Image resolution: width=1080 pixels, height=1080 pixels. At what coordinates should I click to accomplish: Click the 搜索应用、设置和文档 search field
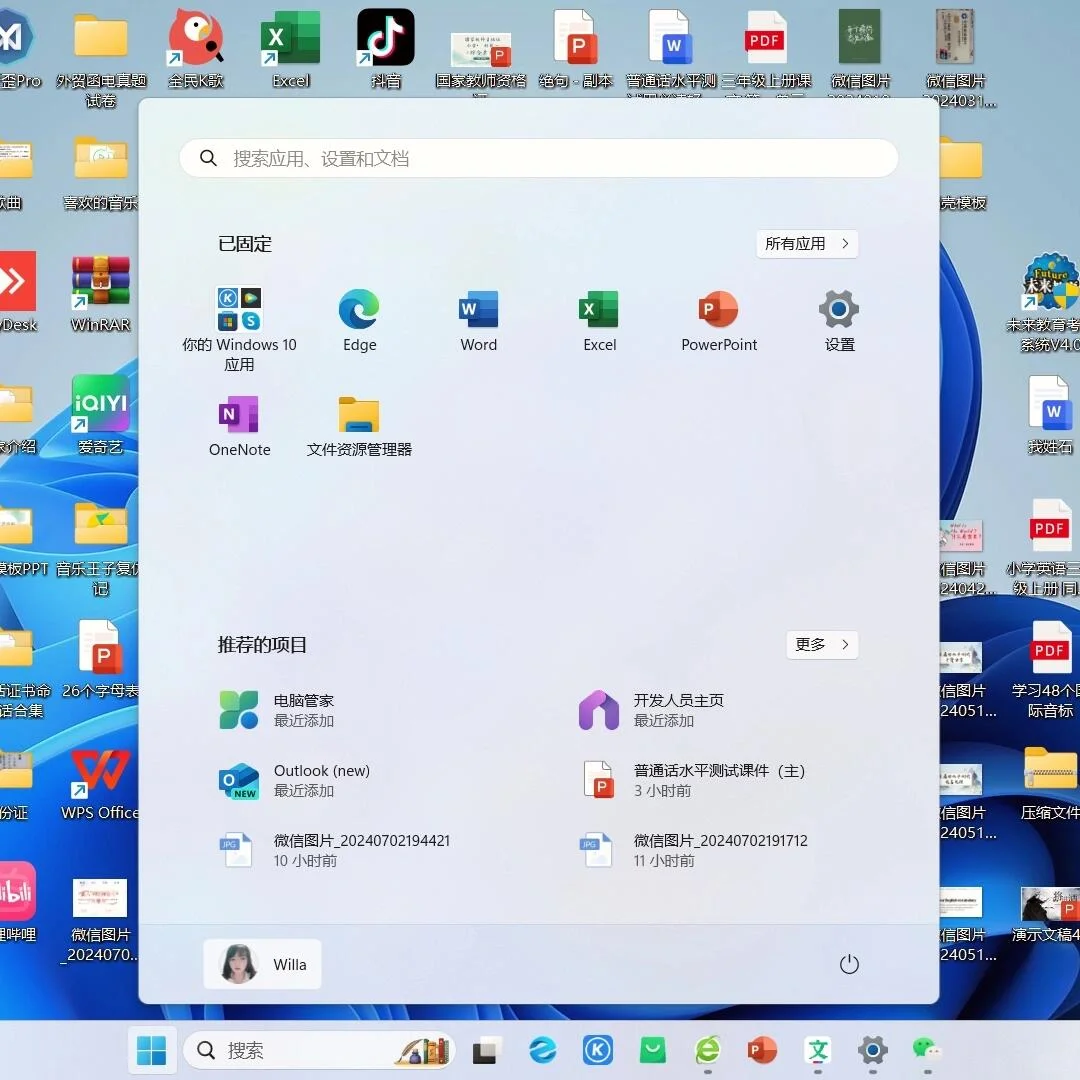pyautogui.click(x=539, y=157)
